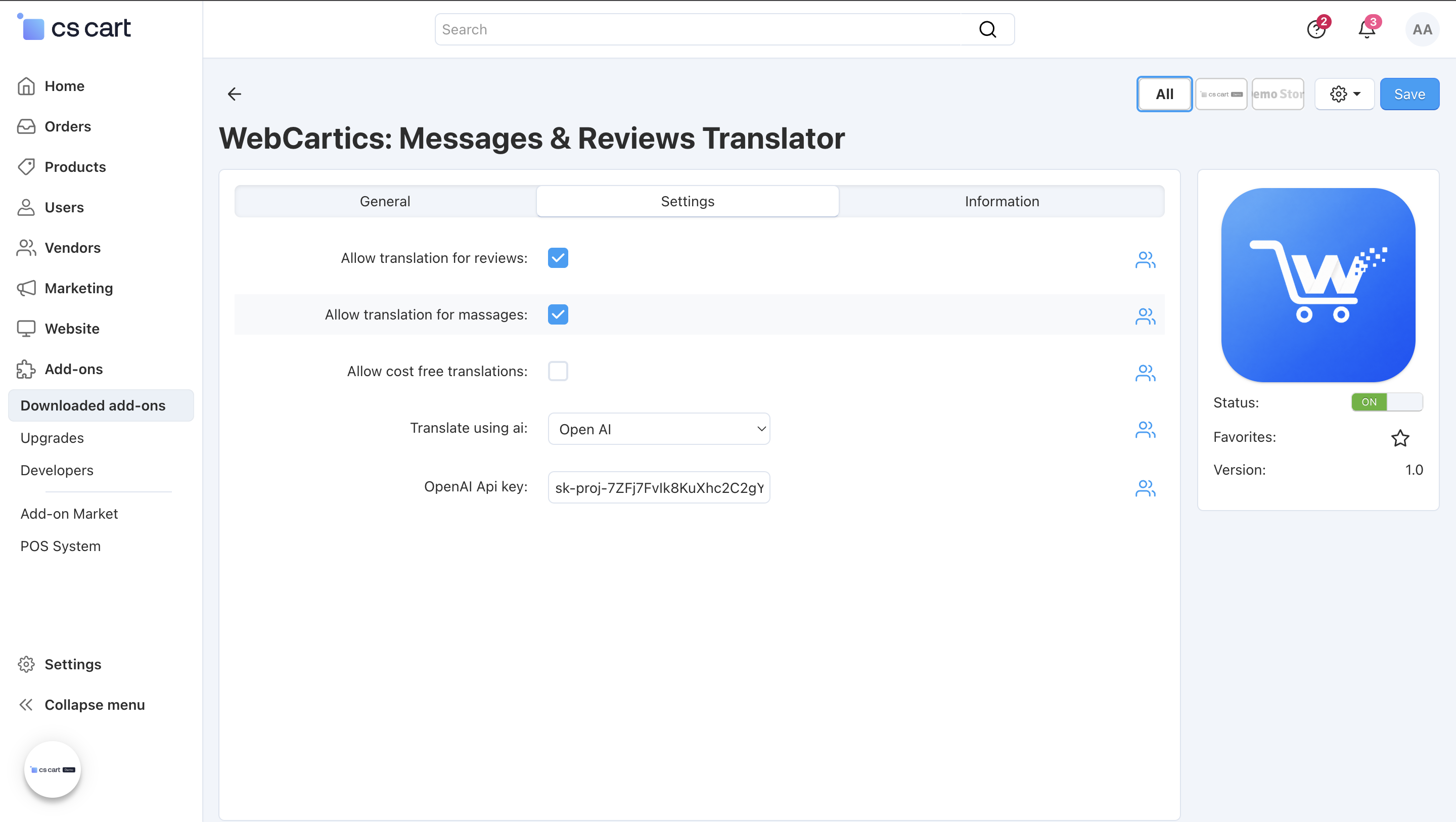Click the search magnifier icon
Viewport: 1456px width, 822px height.
(987, 29)
